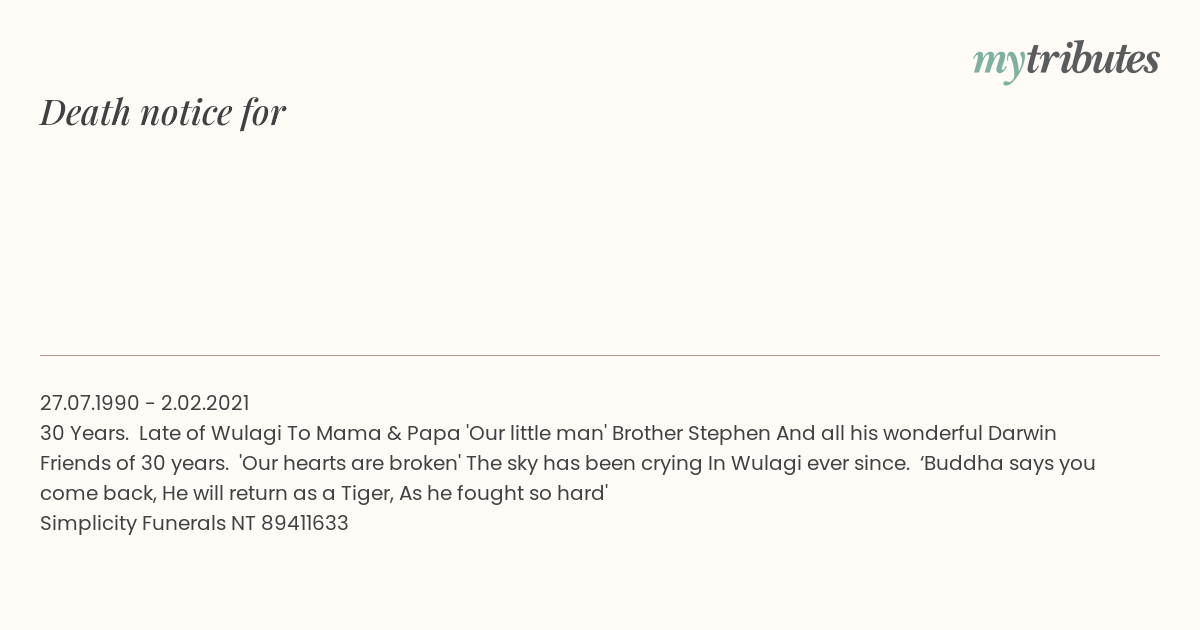Viewport: 1200px width, 630px height.
Task: Click the 'Death notice for' heading
Action: pos(163,112)
